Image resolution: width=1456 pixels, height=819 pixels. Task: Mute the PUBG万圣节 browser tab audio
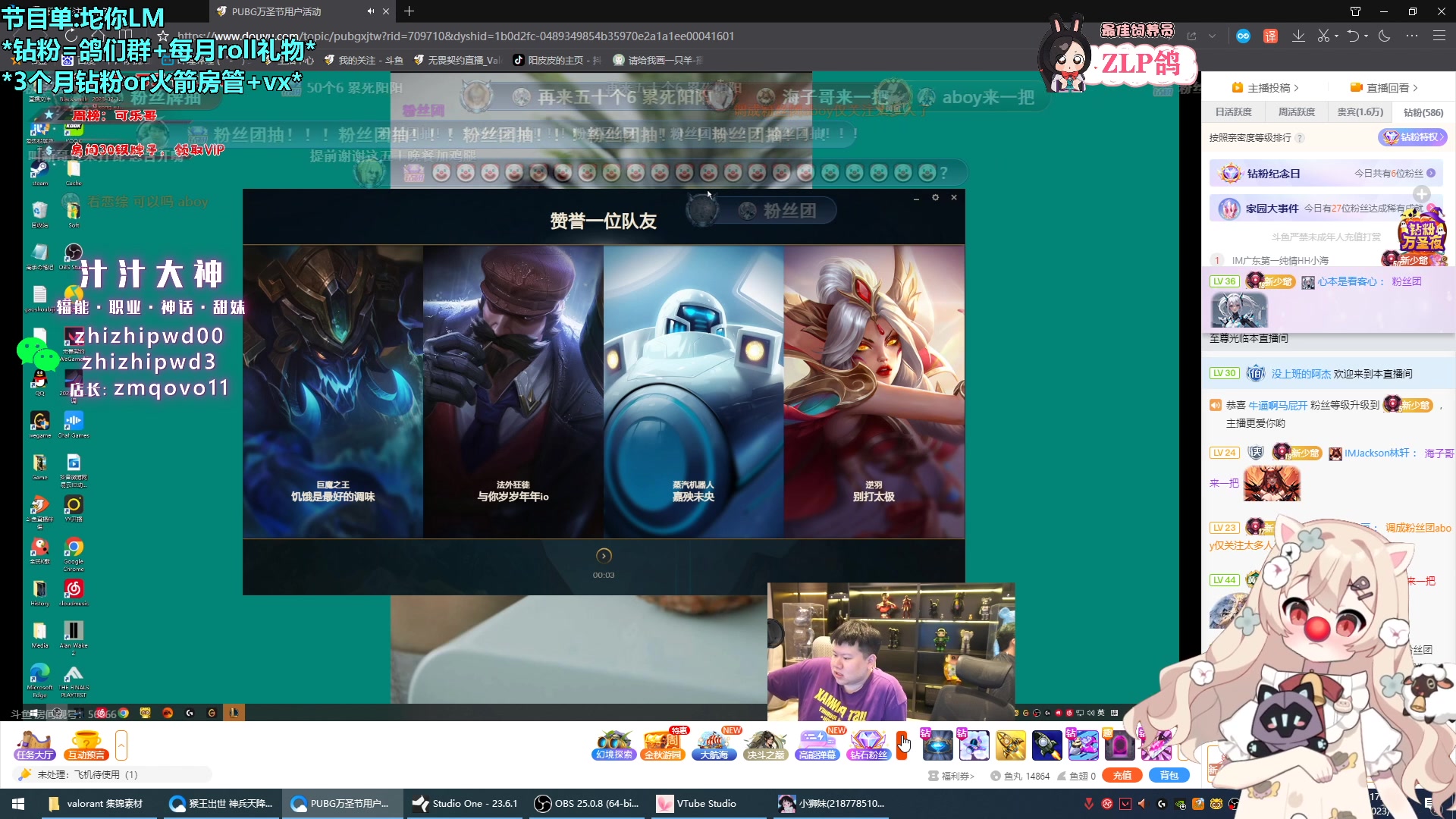point(370,11)
